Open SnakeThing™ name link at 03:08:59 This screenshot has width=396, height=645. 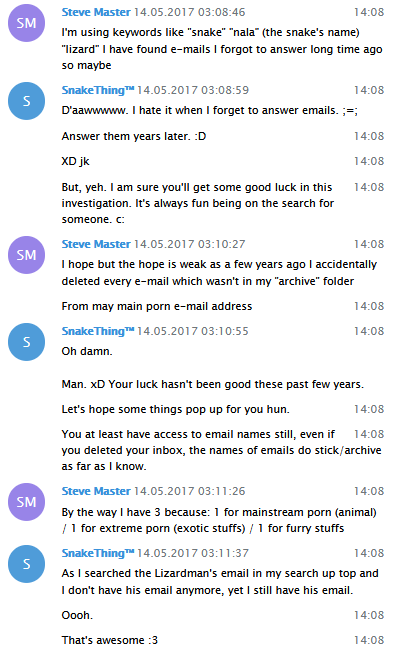pos(98,90)
